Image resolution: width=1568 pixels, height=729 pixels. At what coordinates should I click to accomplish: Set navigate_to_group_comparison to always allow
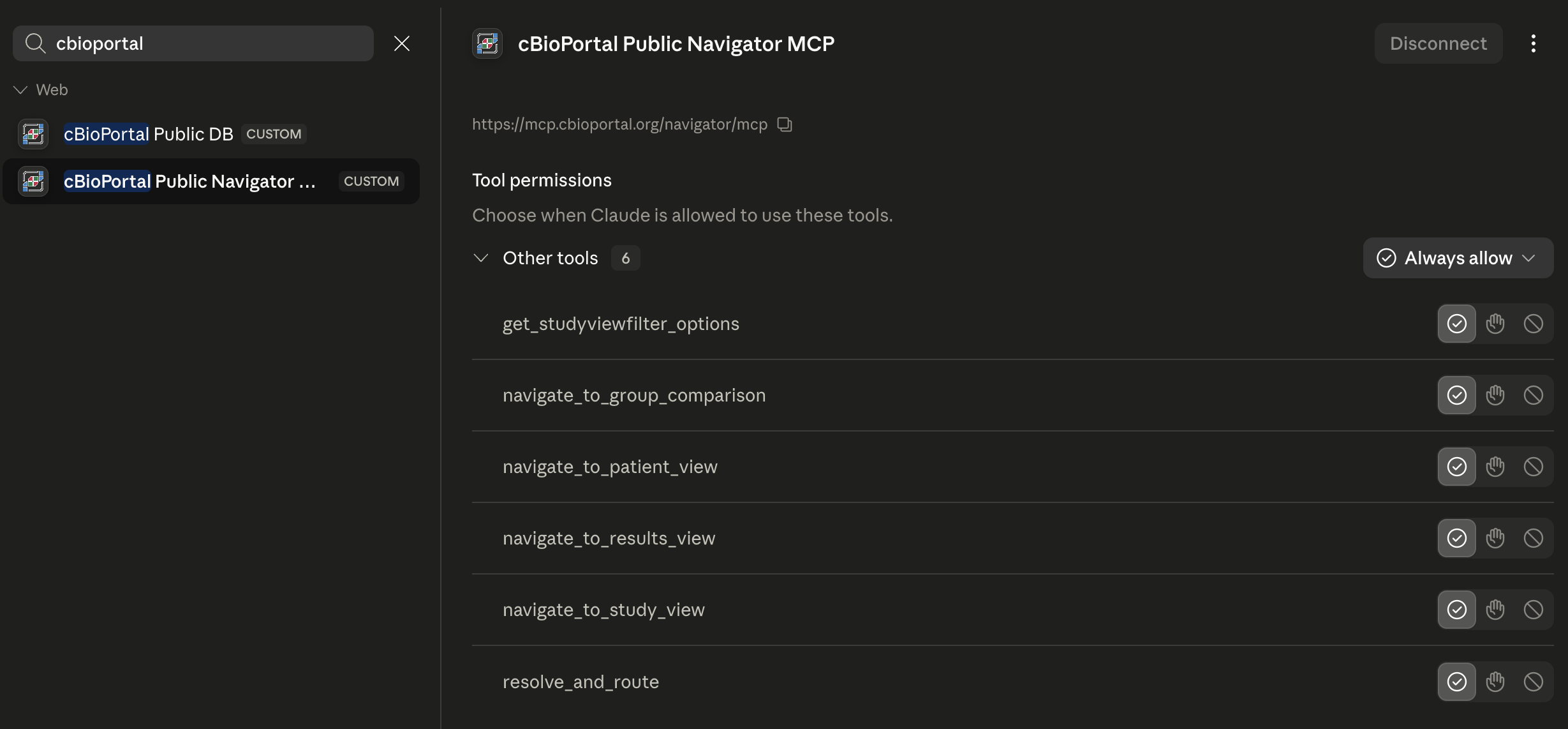(1457, 395)
